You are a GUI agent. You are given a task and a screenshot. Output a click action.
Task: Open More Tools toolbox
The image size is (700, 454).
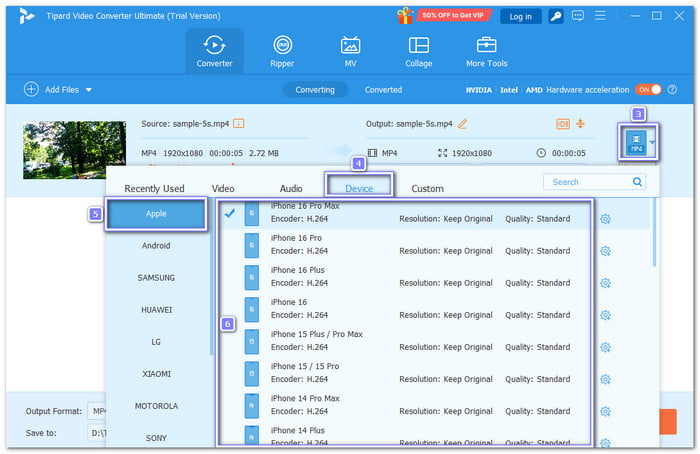click(x=487, y=51)
